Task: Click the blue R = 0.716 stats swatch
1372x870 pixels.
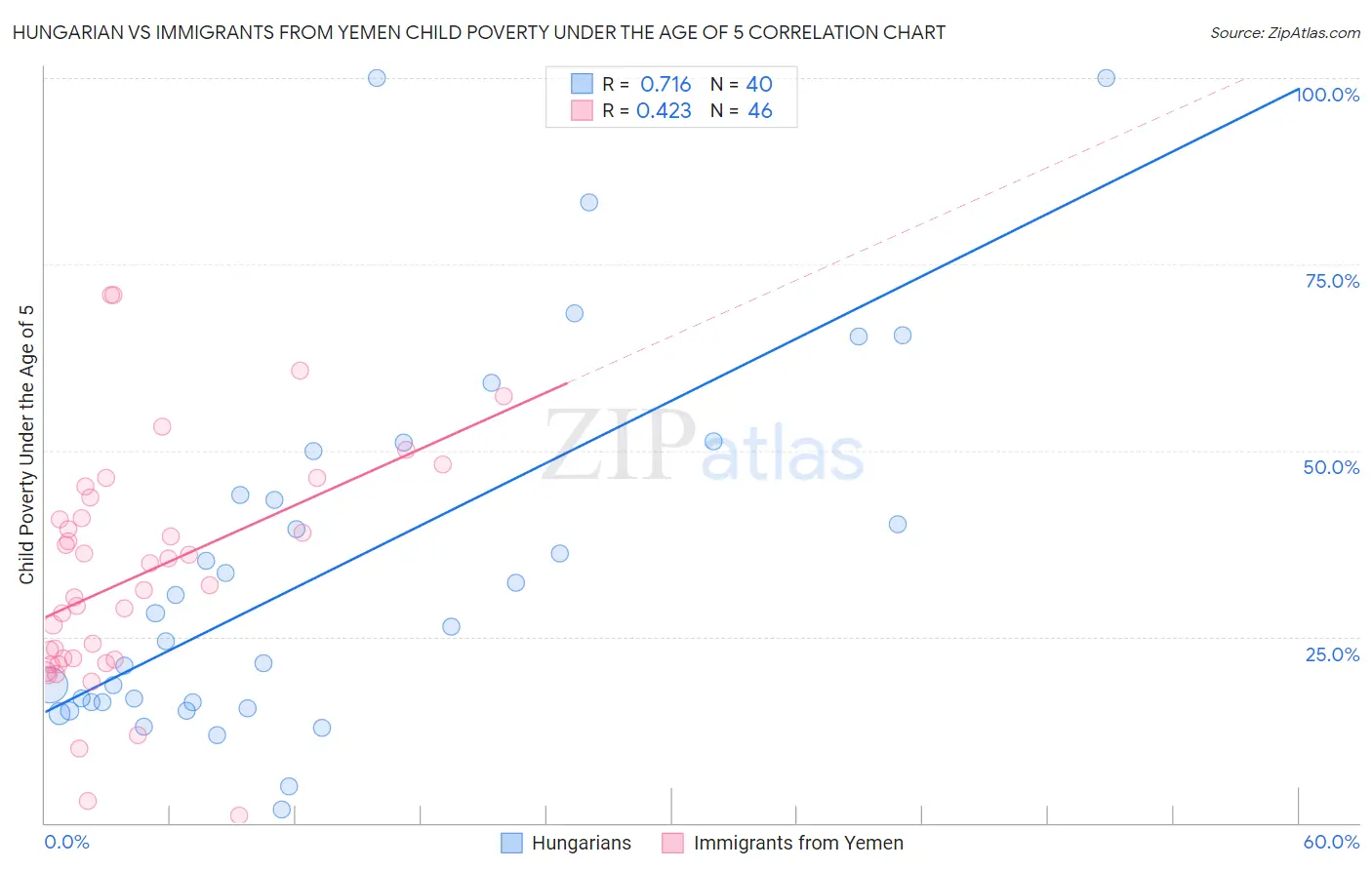Action: coord(582,84)
